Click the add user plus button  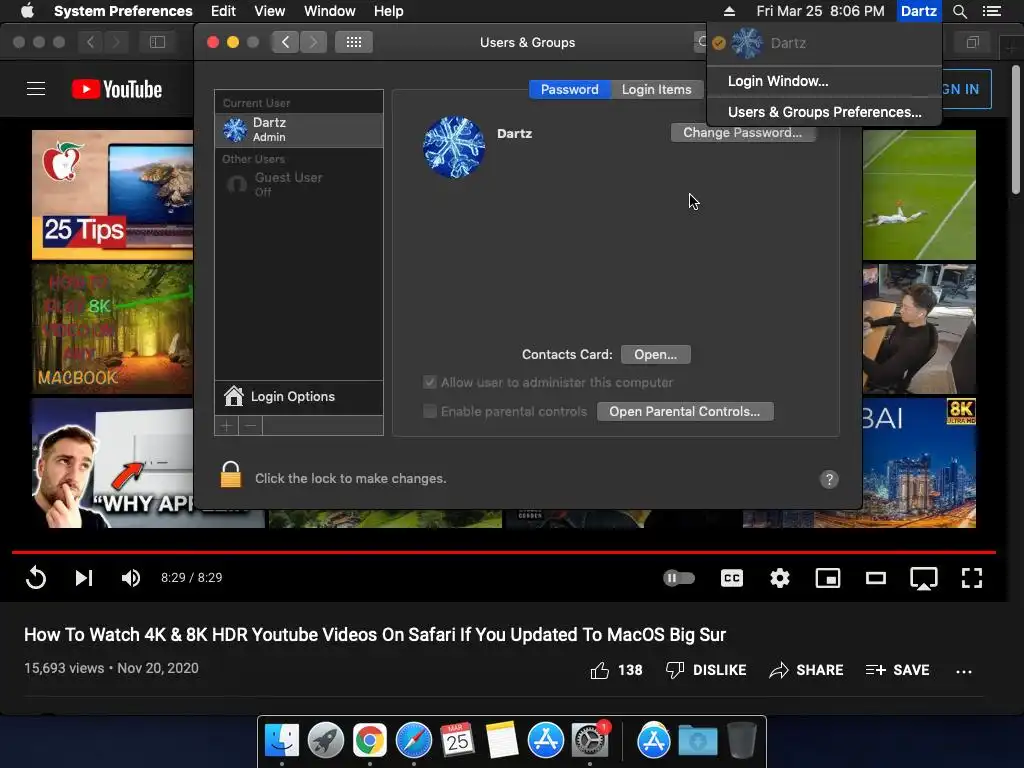(226, 426)
